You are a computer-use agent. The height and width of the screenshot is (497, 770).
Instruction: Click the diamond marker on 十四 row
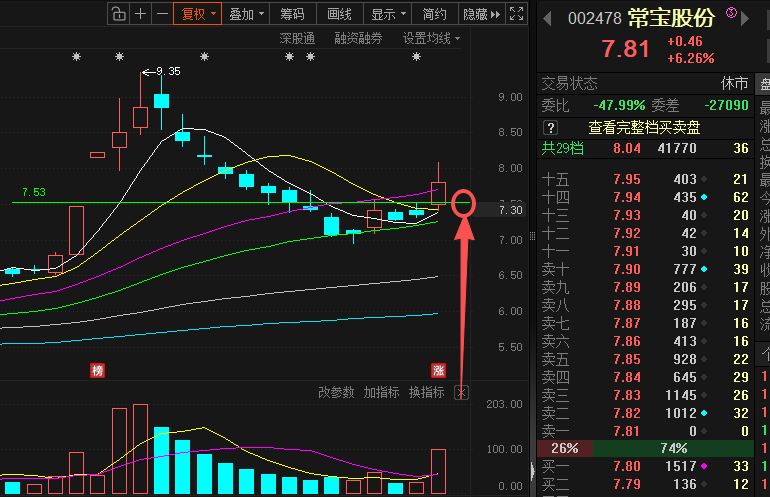[x=704, y=197]
